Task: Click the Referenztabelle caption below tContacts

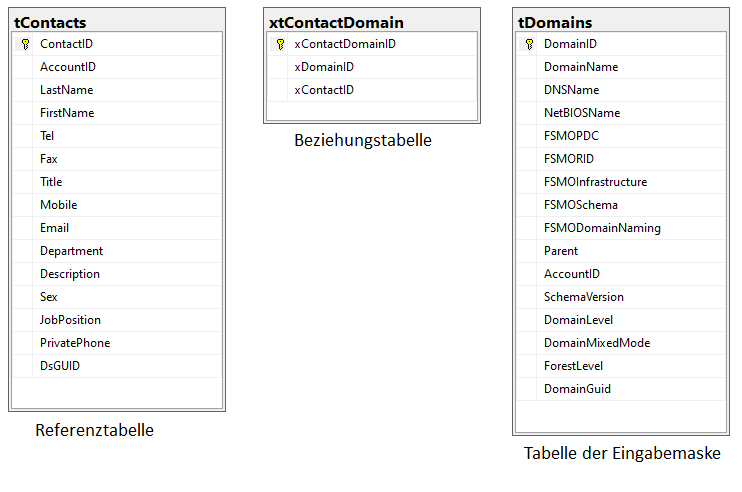Action: pyautogui.click(x=95, y=430)
